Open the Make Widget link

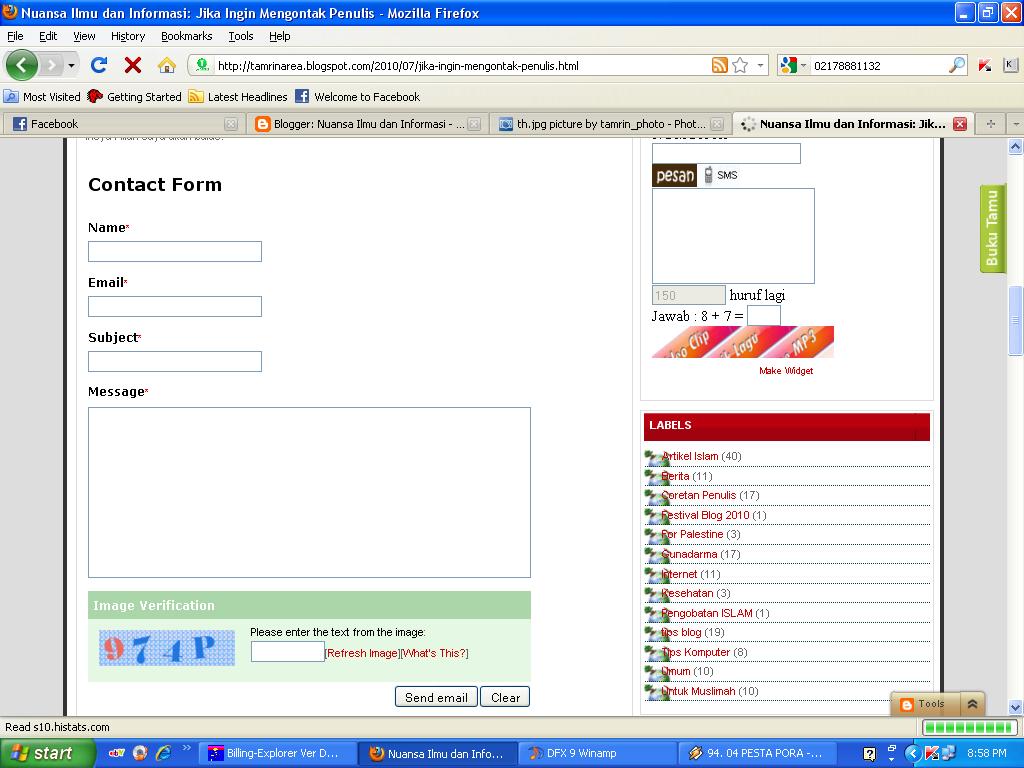click(x=786, y=371)
